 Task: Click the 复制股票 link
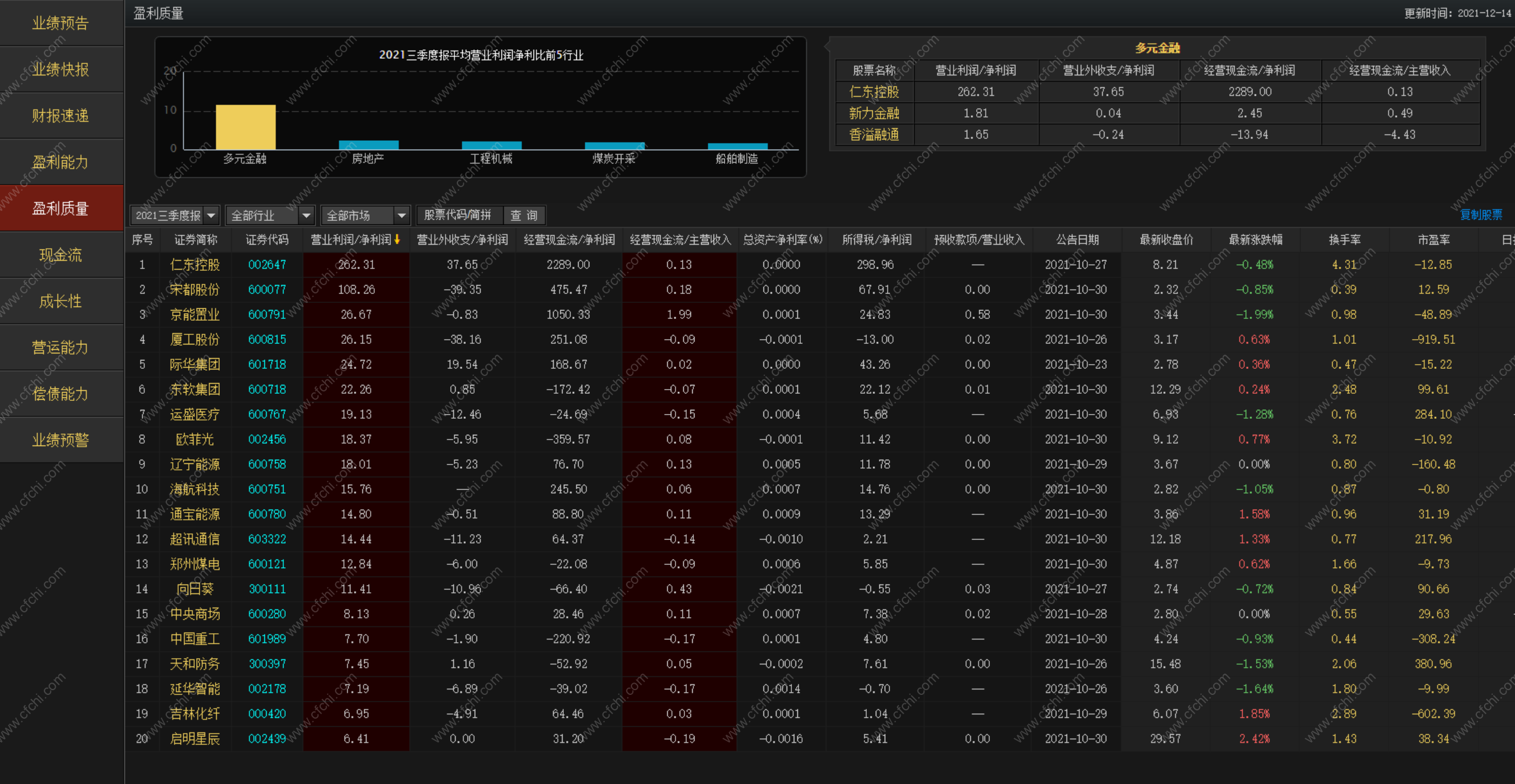tap(1480, 214)
